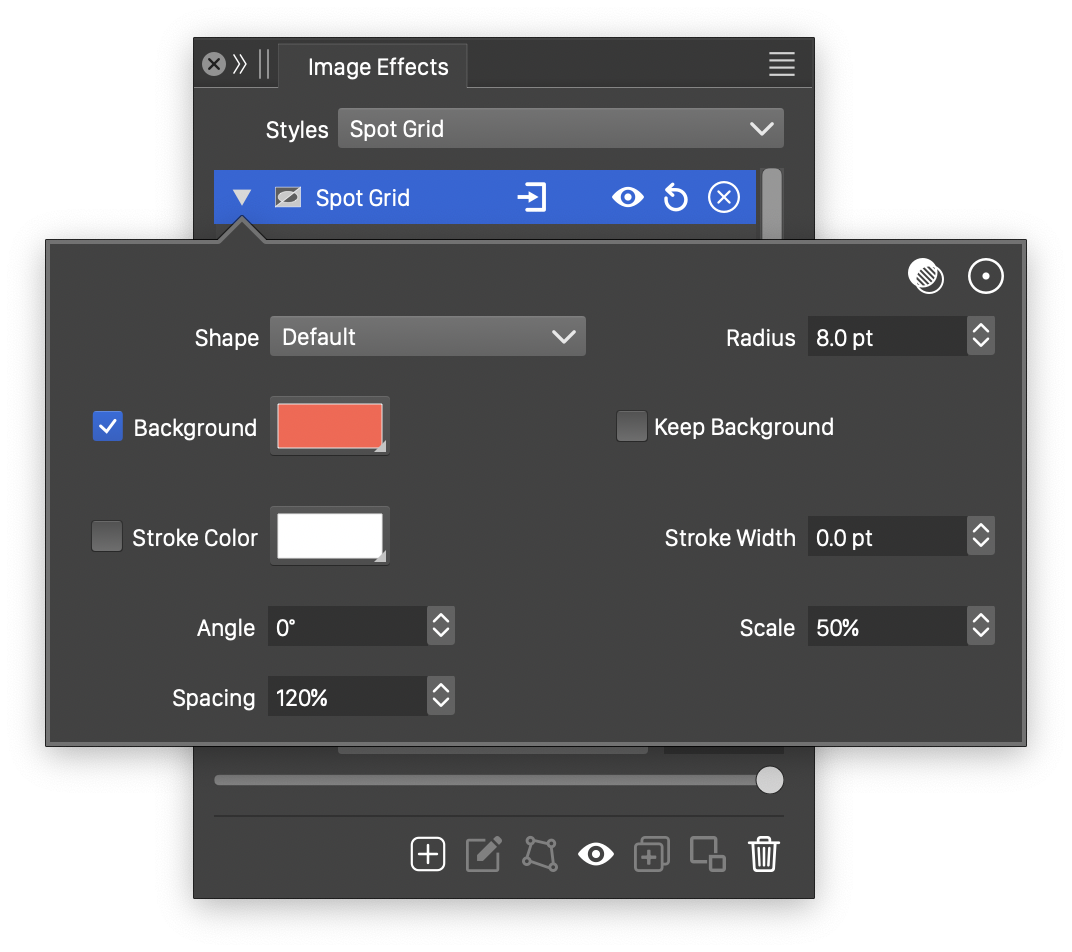This screenshot has width=1072, height=952.
Task: Click the Radius value field
Action: 886,337
